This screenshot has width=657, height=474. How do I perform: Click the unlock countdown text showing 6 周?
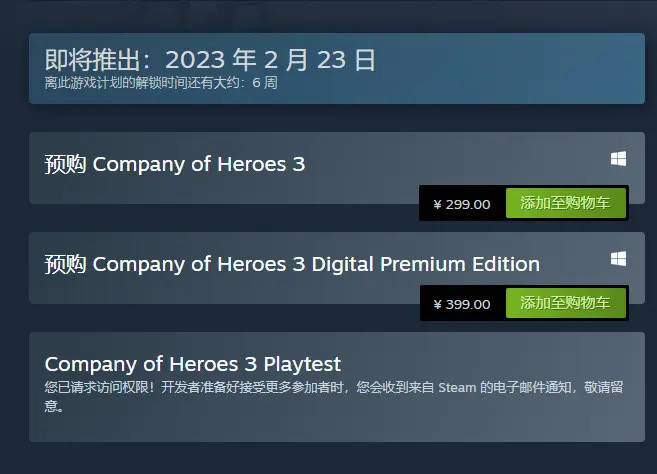[161, 83]
